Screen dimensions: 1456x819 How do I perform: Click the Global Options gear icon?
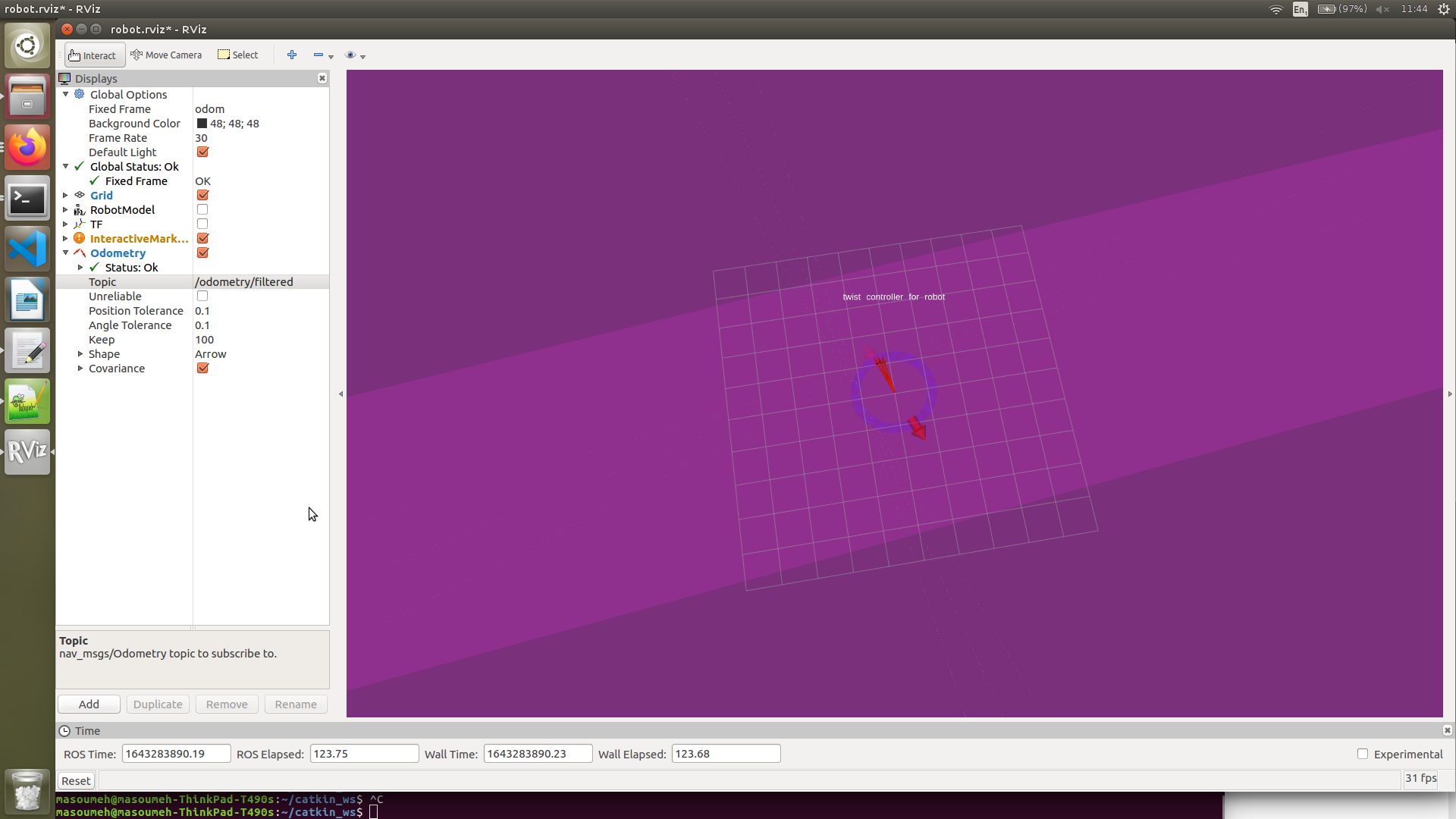tap(80, 94)
